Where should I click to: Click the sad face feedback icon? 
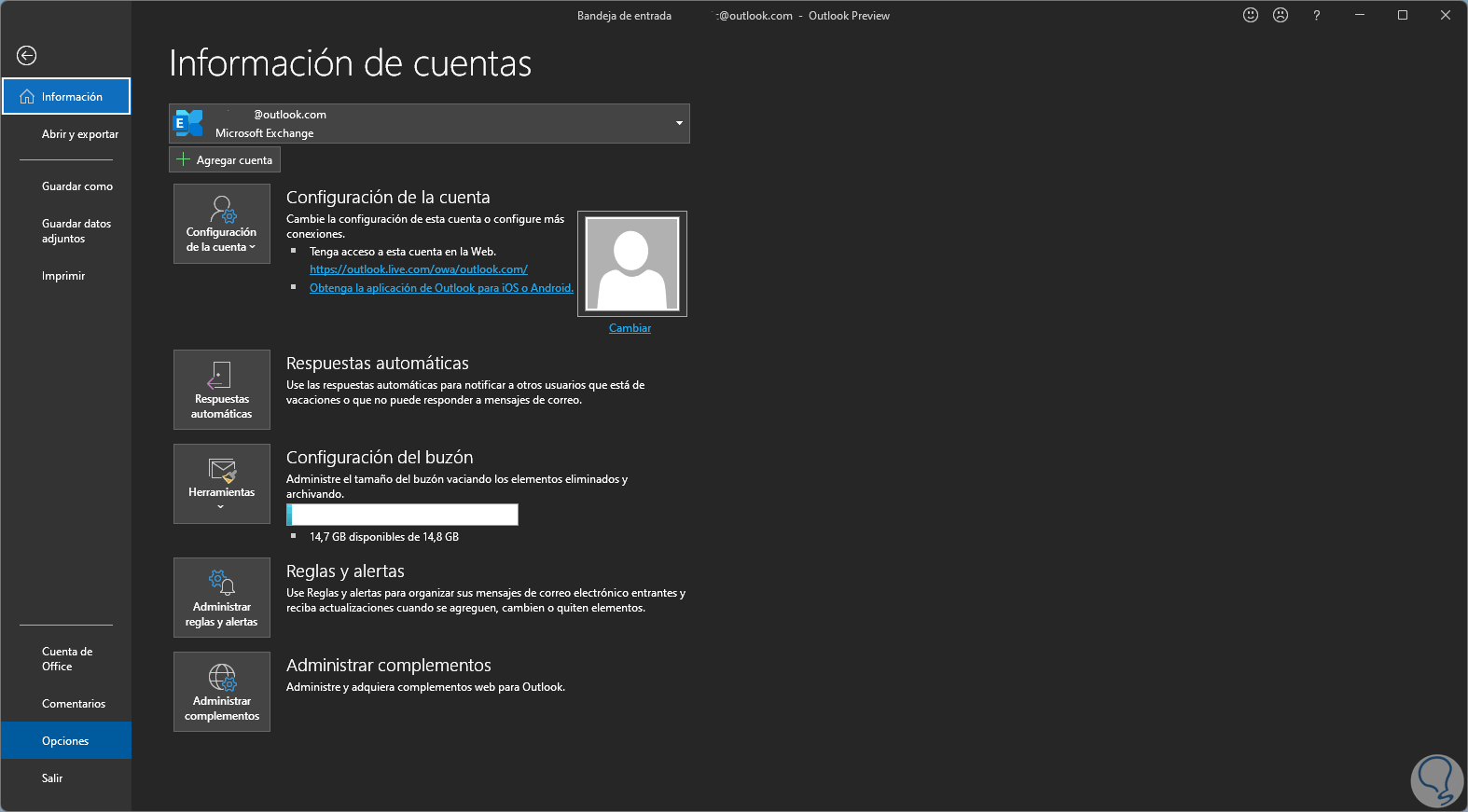(x=1281, y=15)
